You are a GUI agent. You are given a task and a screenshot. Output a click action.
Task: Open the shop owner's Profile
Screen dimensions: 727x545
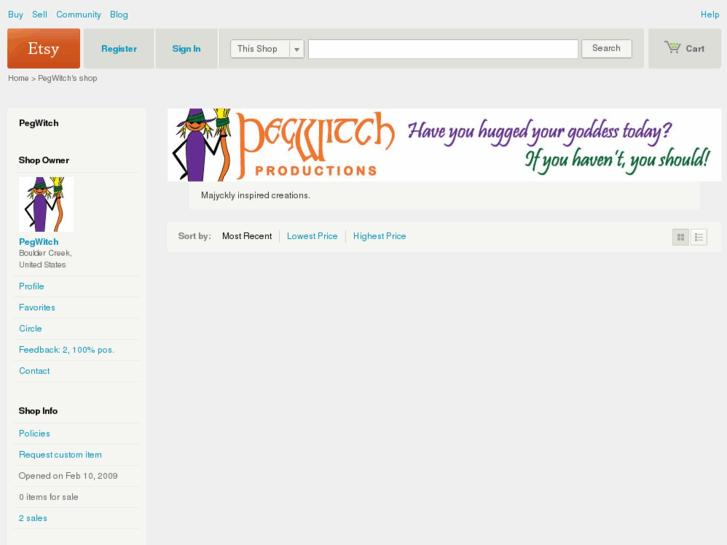click(x=32, y=286)
